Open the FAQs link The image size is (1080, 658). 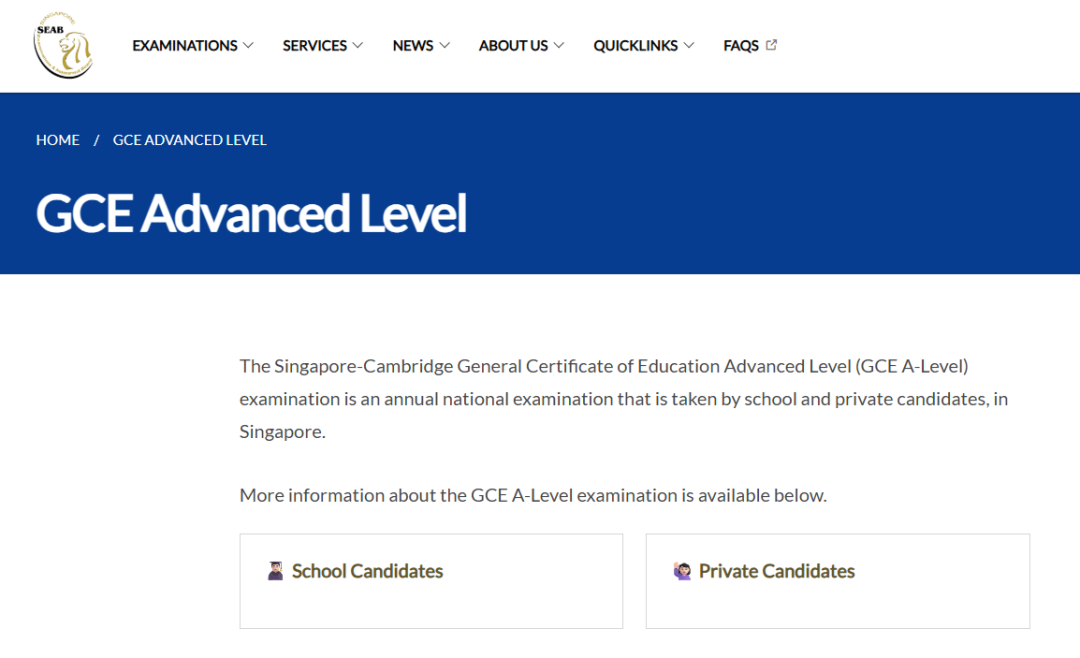pyautogui.click(x=741, y=45)
